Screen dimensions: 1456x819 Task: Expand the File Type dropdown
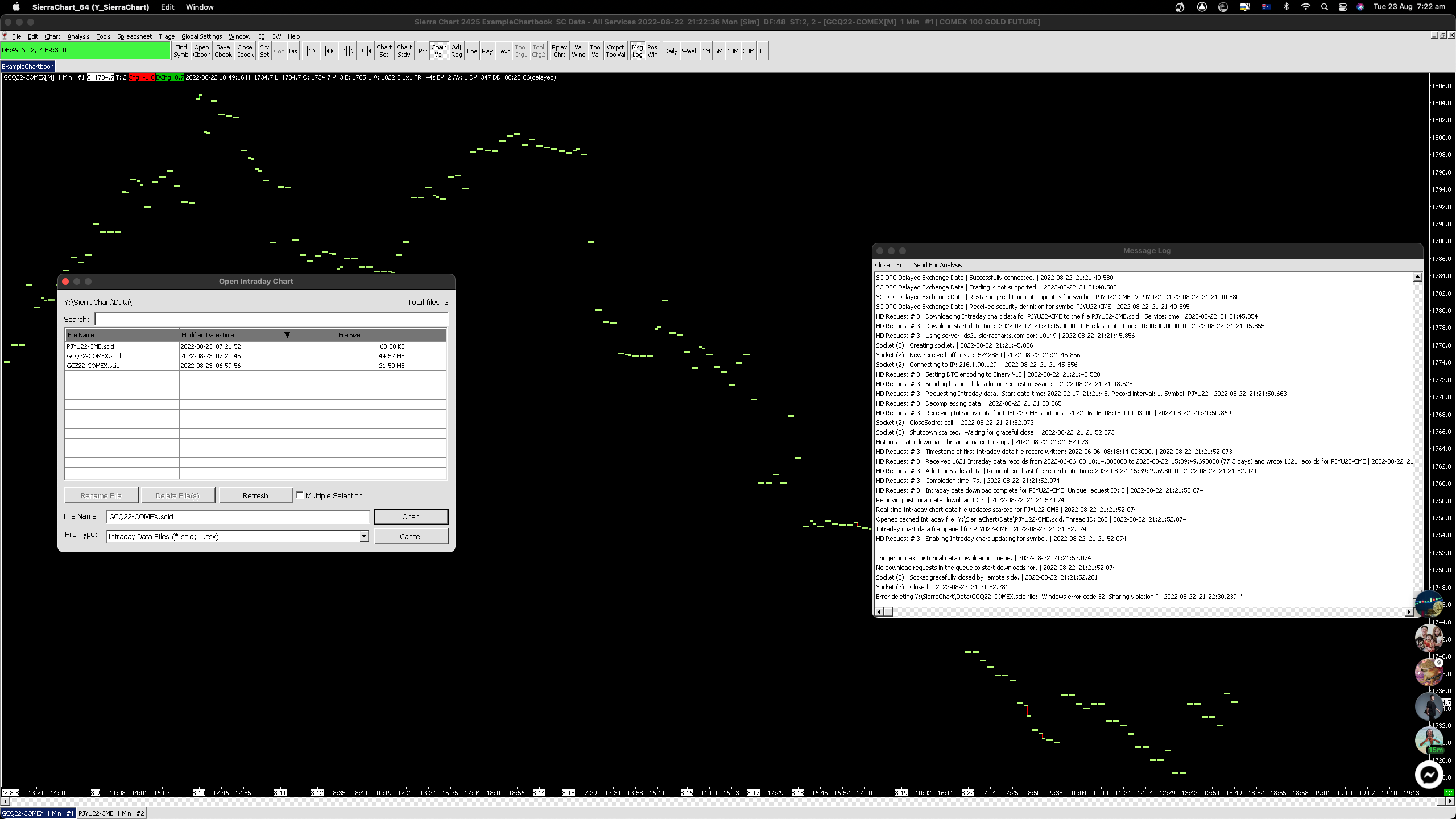pos(364,536)
